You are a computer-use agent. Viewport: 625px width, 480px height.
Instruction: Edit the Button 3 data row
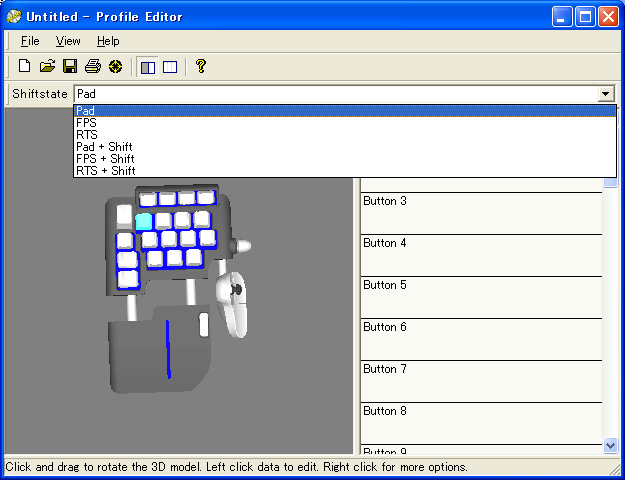pos(481,213)
